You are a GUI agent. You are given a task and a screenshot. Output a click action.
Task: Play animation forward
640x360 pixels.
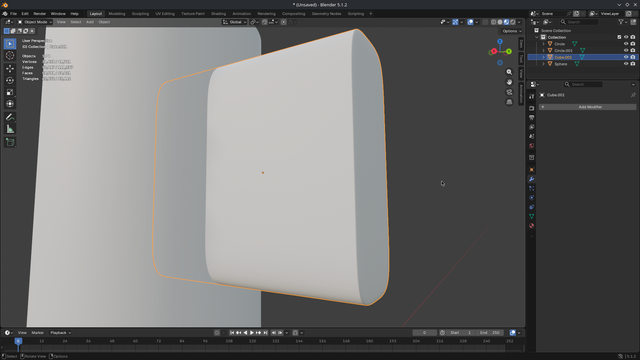click(252, 333)
